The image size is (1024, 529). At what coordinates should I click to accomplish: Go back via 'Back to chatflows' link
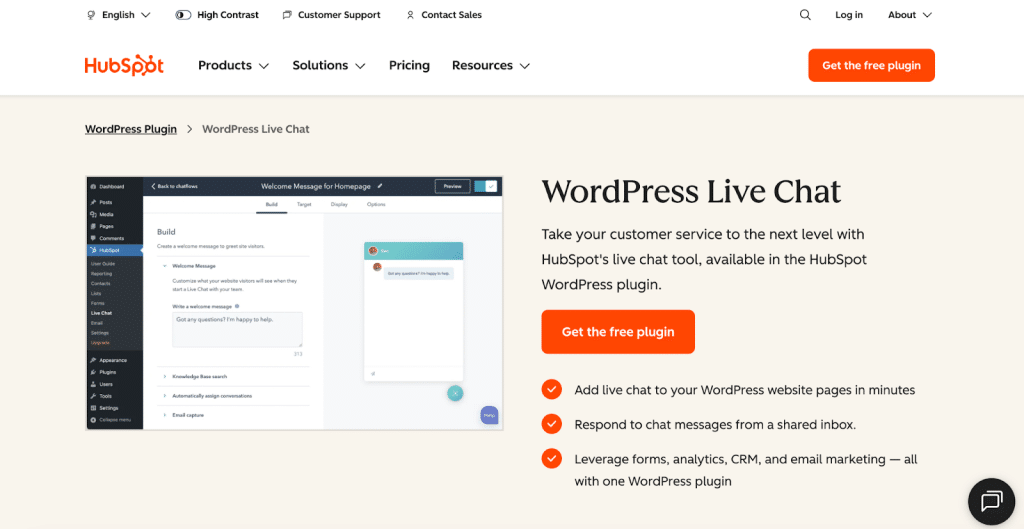(x=174, y=186)
